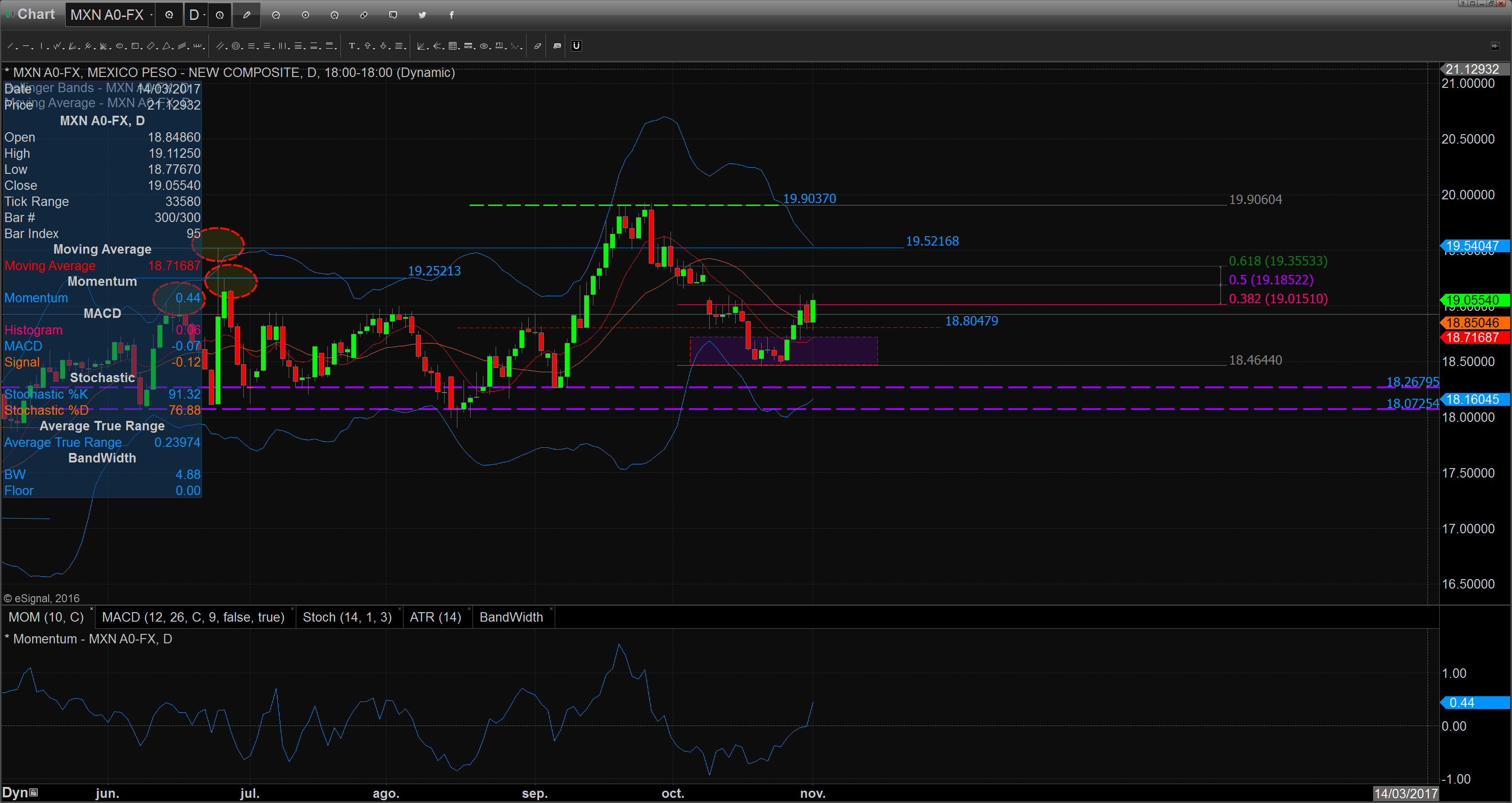Image resolution: width=1512 pixels, height=803 pixels.
Task: Click the Average True Range value 0.23974
Action: [x=177, y=442]
